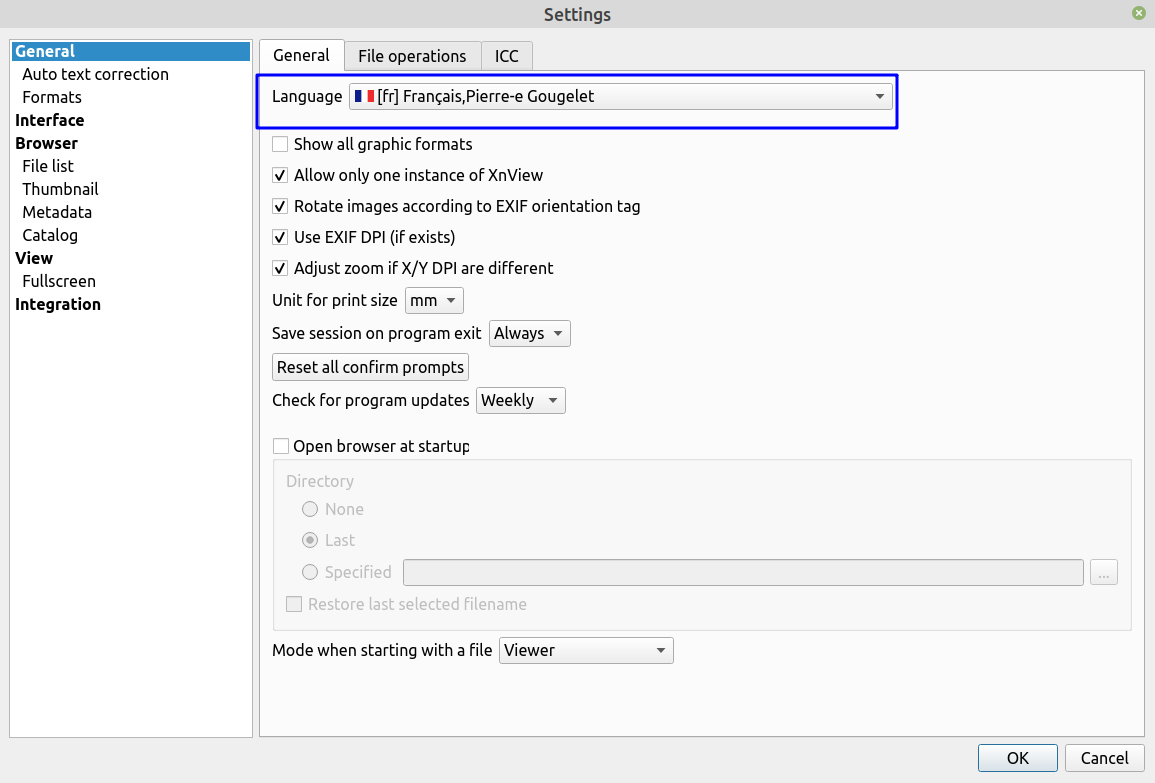Image resolution: width=1155 pixels, height=783 pixels.
Task: Change Check for program updates frequency
Action: (x=520, y=401)
